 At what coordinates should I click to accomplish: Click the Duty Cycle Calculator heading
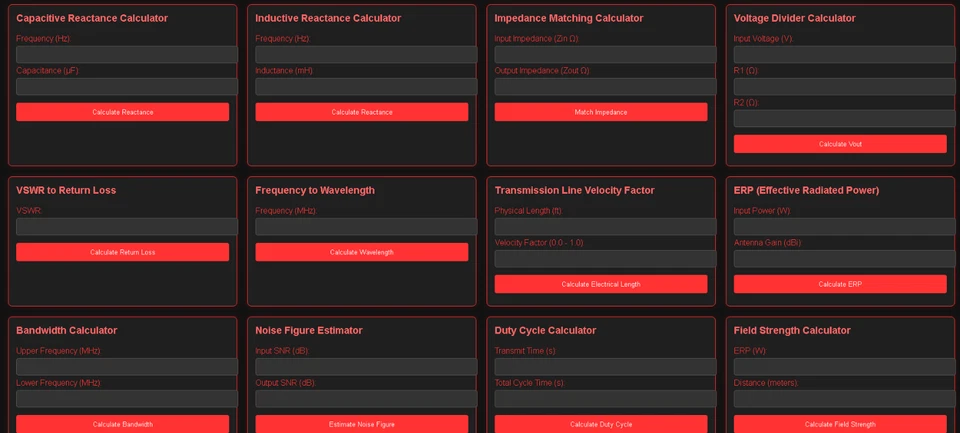pos(546,331)
